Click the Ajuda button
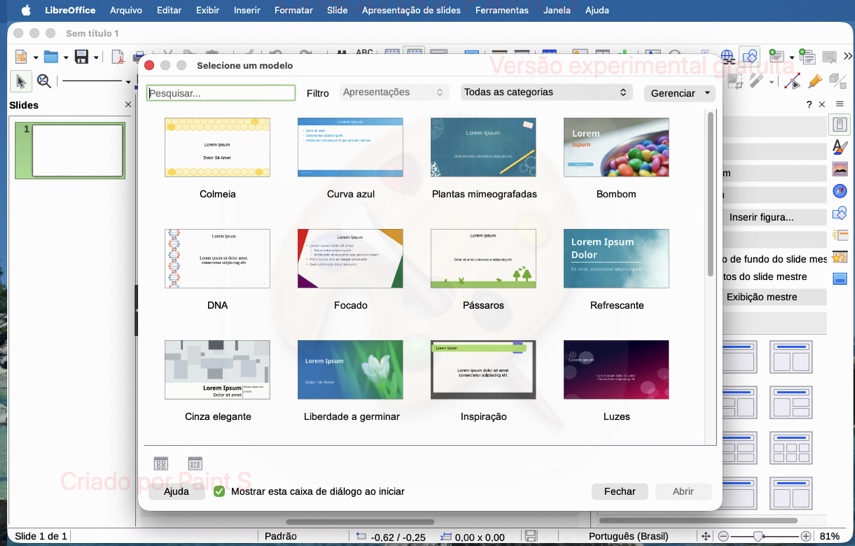The image size is (855, 546). coord(176,491)
